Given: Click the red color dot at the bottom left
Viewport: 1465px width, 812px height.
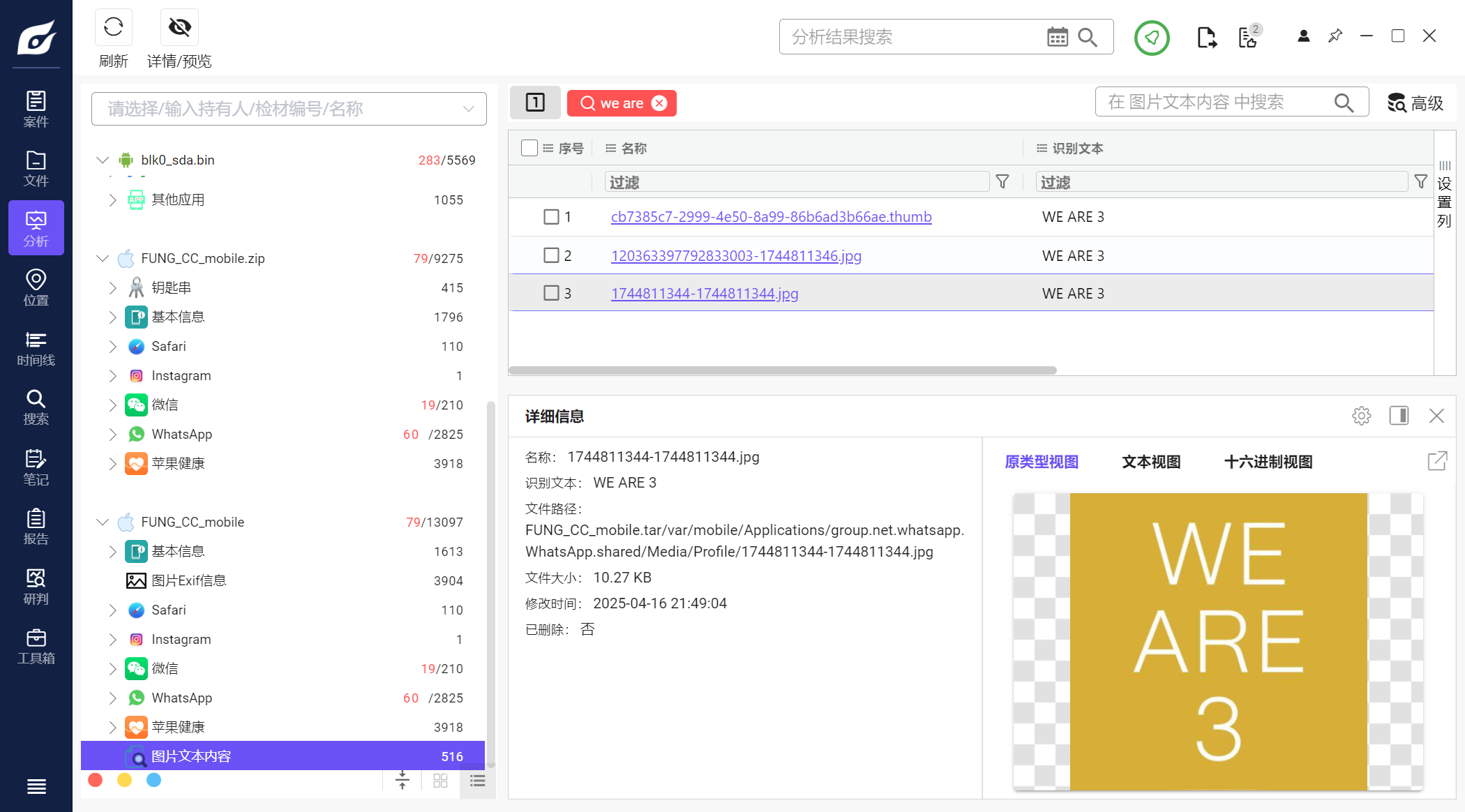Looking at the screenshot, I should click(96, 780).
